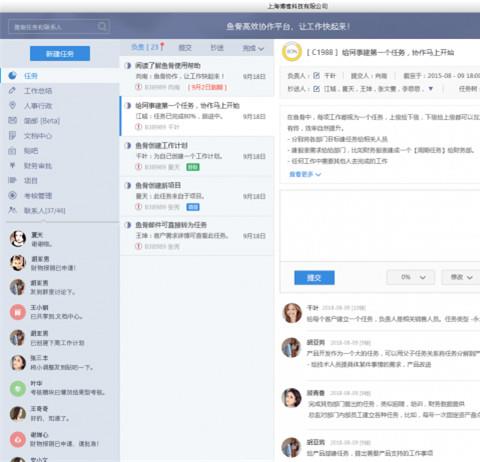Open 夏天's avatar in the contact list
The width and height of the screenshot is (480, 462).
coord(18,239)
